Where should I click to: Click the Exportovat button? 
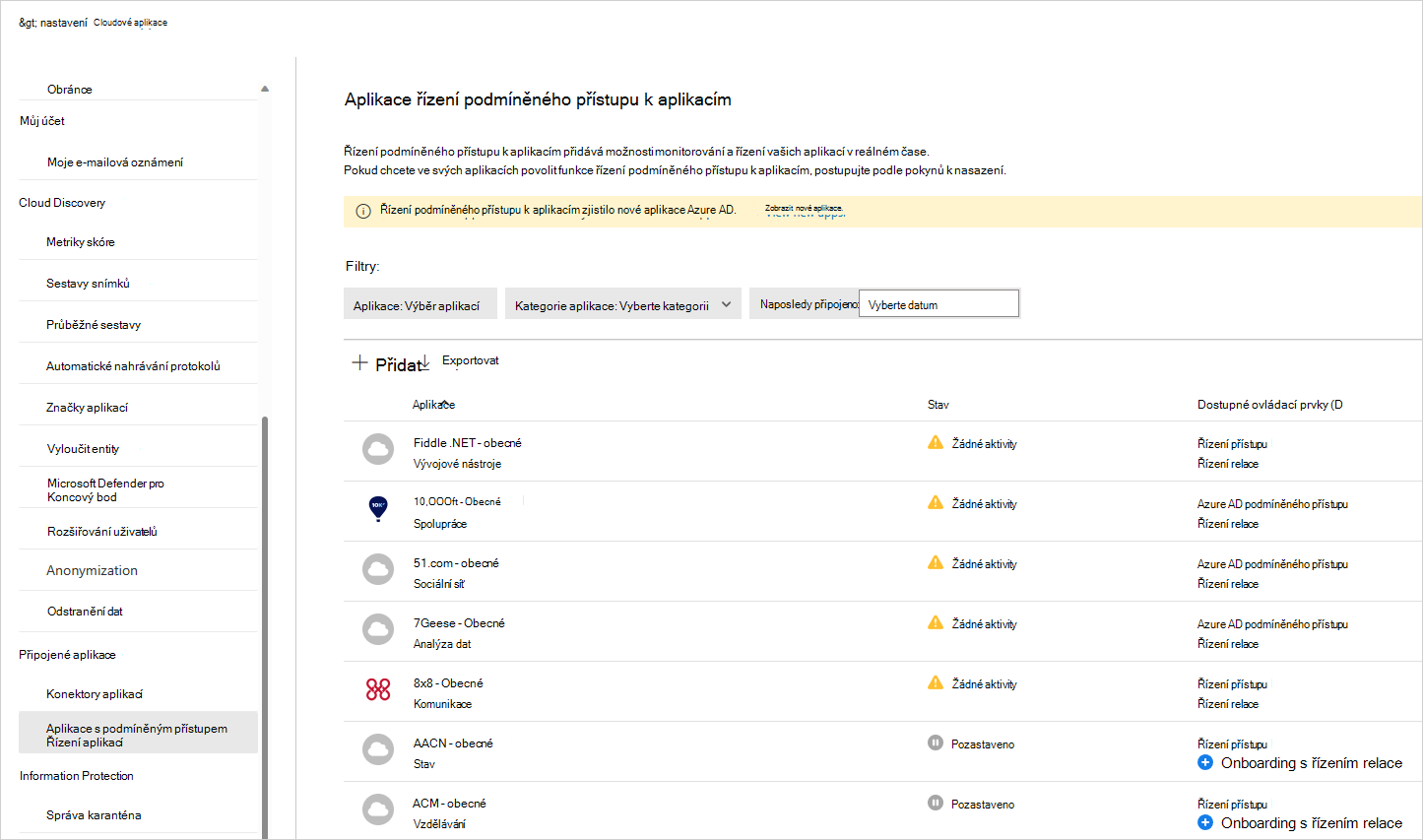pyautogui.click(x=471, y=360)
